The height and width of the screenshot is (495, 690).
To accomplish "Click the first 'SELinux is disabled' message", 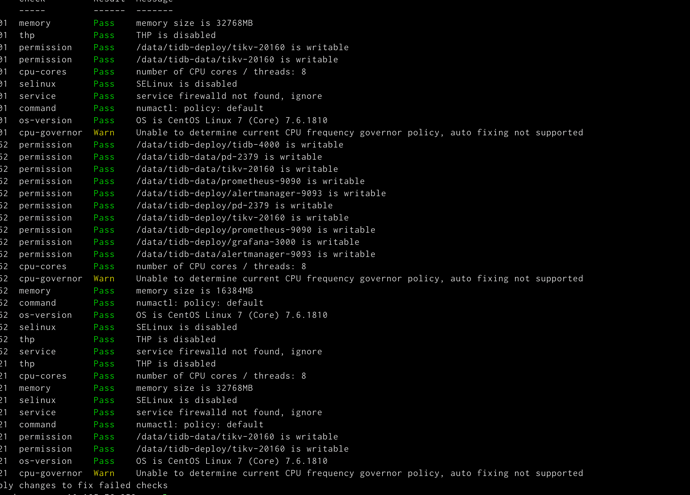I will click(187, 84).
